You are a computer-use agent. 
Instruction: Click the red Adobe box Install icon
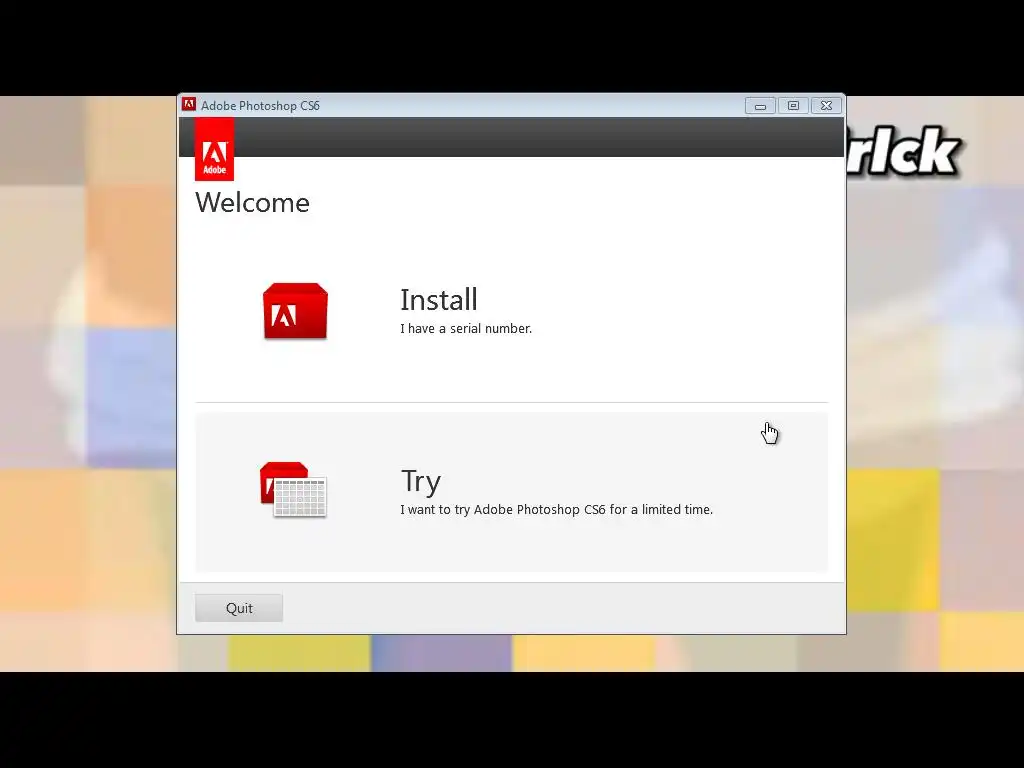point(295,312)
